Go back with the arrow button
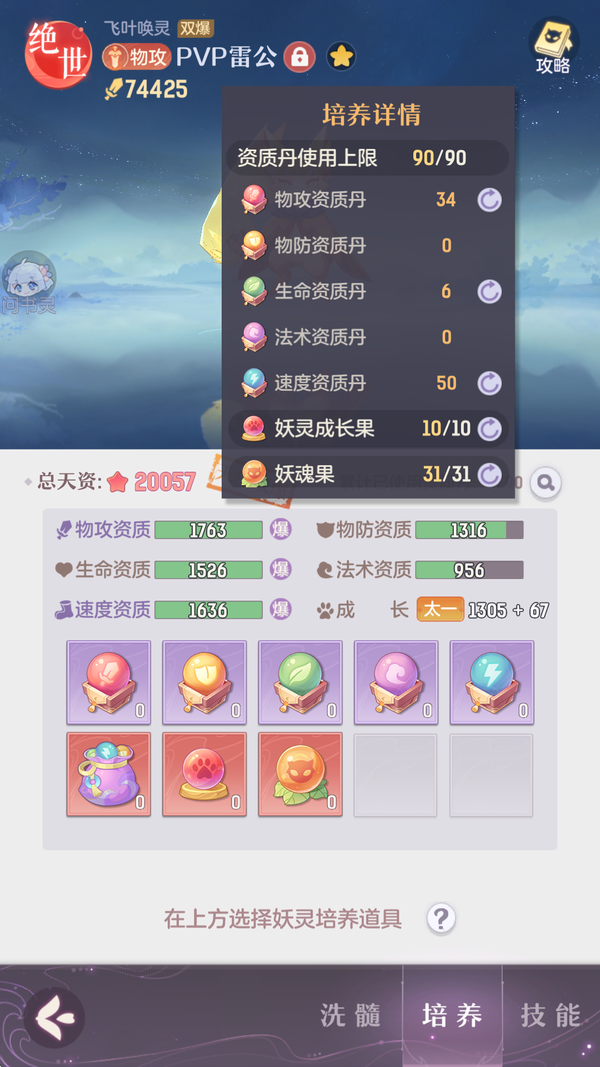Image resolution: width=600 pixels, height=1067 pixels. [x=54, y=1018]
